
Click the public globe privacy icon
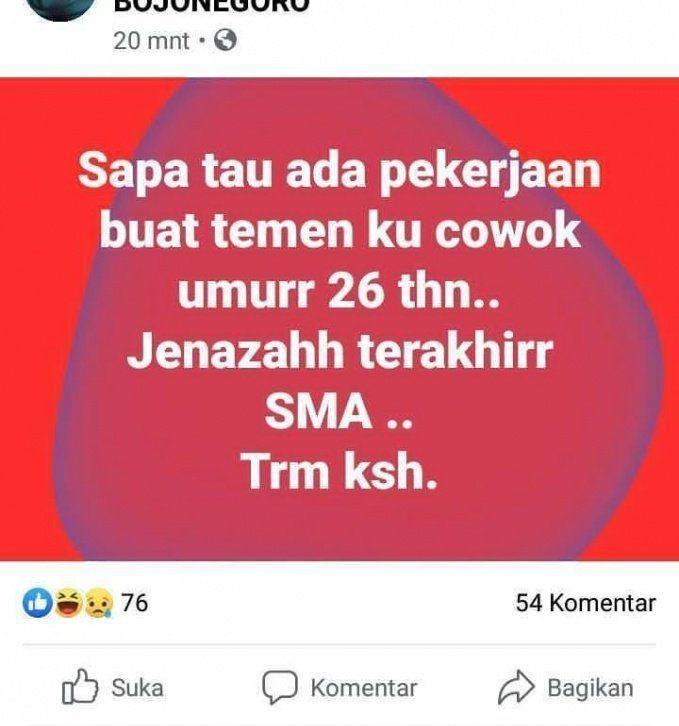coord(225,40)
